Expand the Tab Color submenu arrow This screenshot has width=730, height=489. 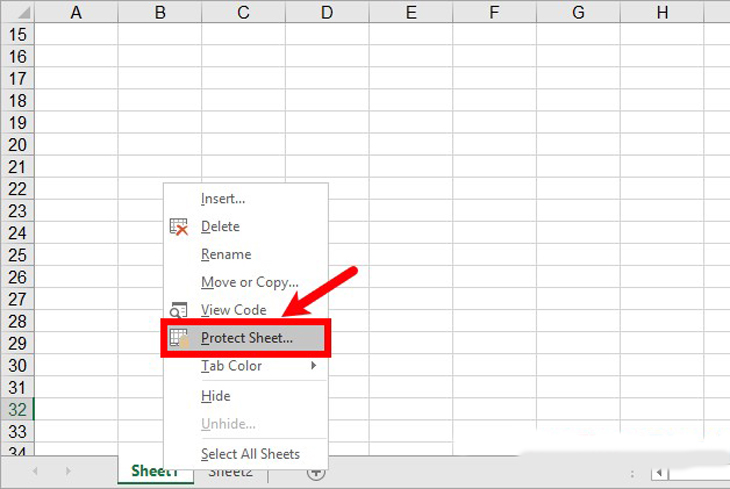click(314, 366)
